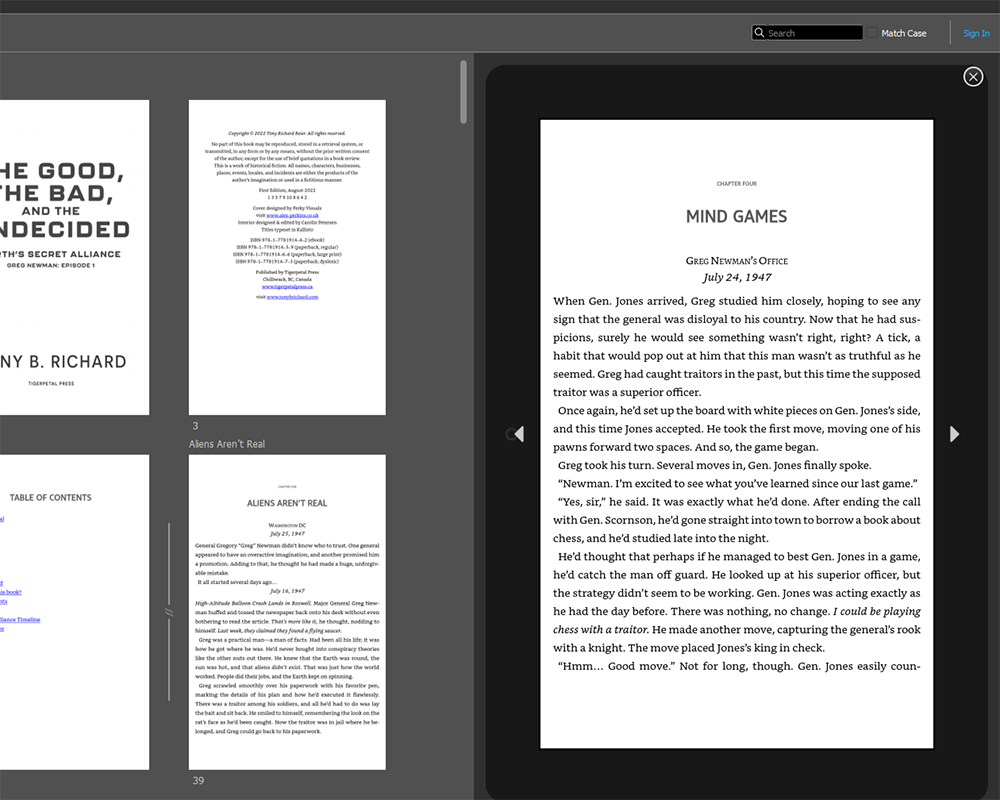Open the 'book?' table of contents link
Screen dimensions: 1000x800
click(x=10, y=592)
